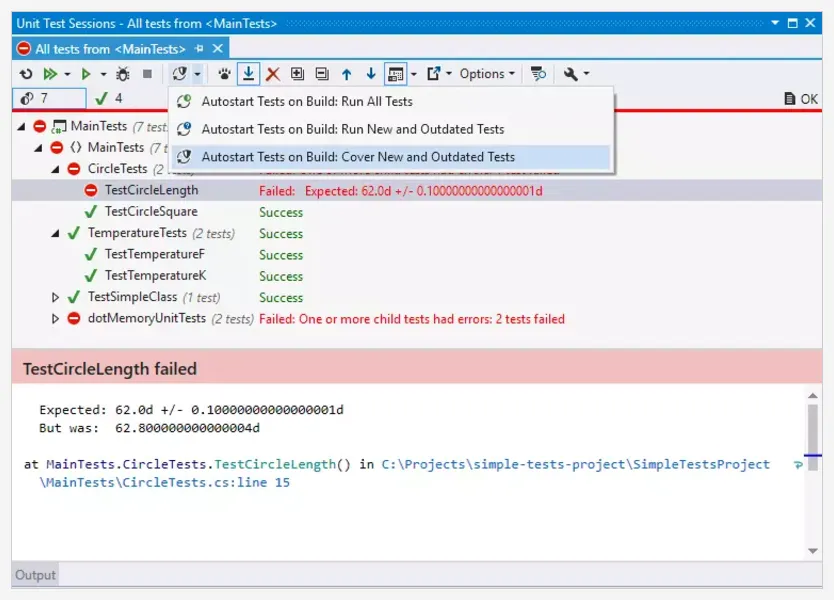834x600 pixels.
Task: Click the Collapse All minus icon
Action: tap(321, 74)
